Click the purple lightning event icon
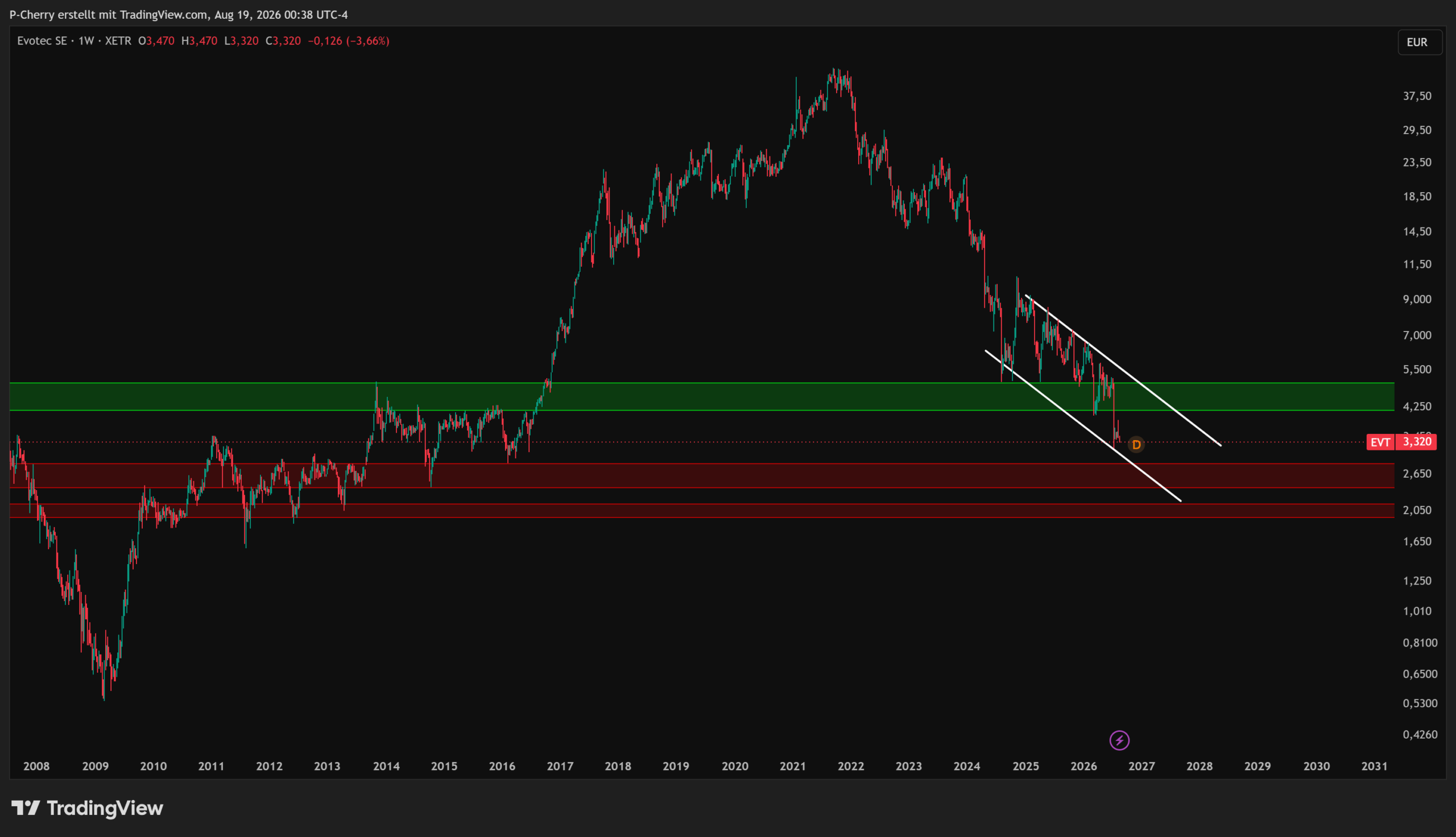 point(1119,740)
